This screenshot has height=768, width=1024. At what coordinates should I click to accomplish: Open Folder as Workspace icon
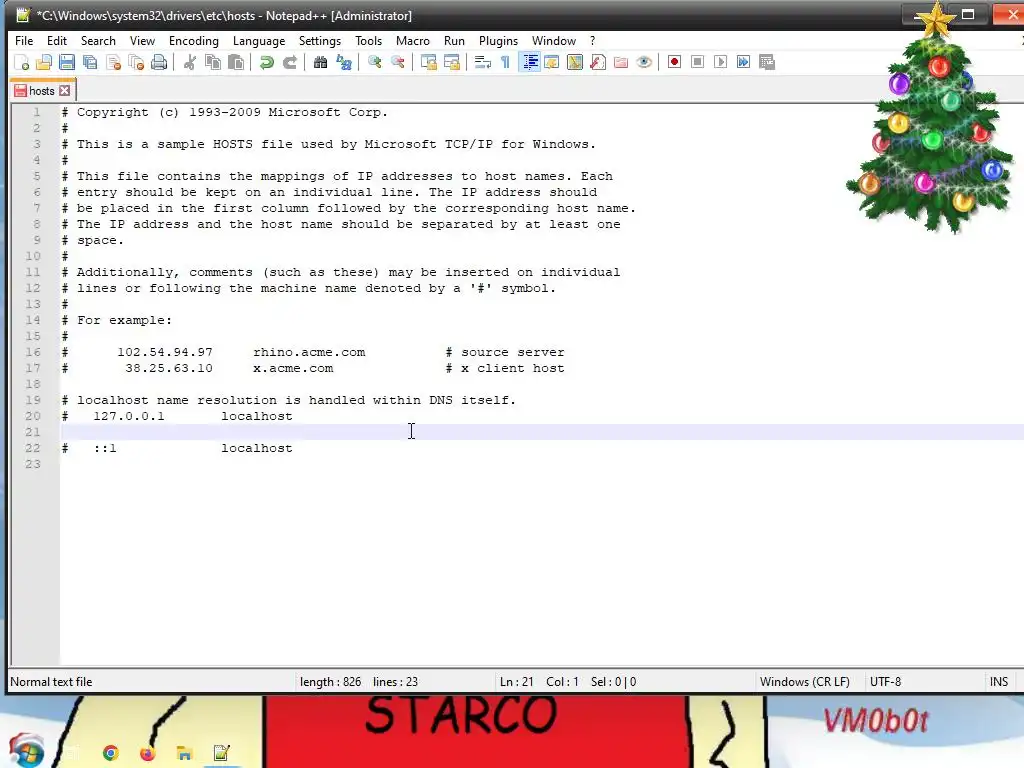coord(620,62)
